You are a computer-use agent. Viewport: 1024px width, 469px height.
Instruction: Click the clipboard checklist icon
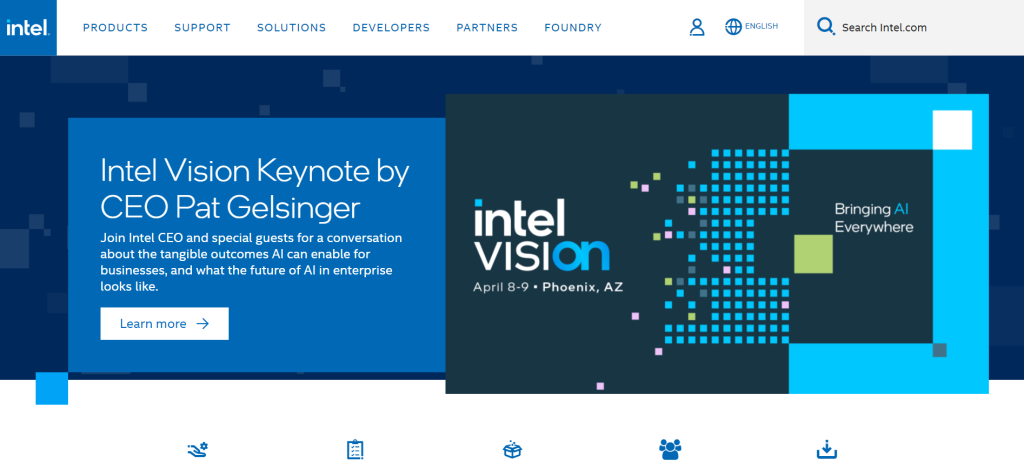pos(355,449)
